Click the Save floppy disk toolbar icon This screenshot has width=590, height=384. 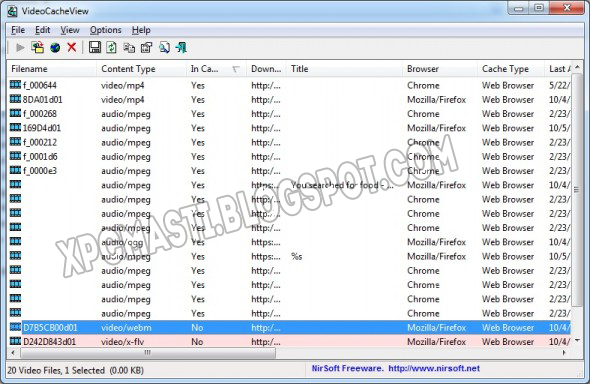coord(94,47)
